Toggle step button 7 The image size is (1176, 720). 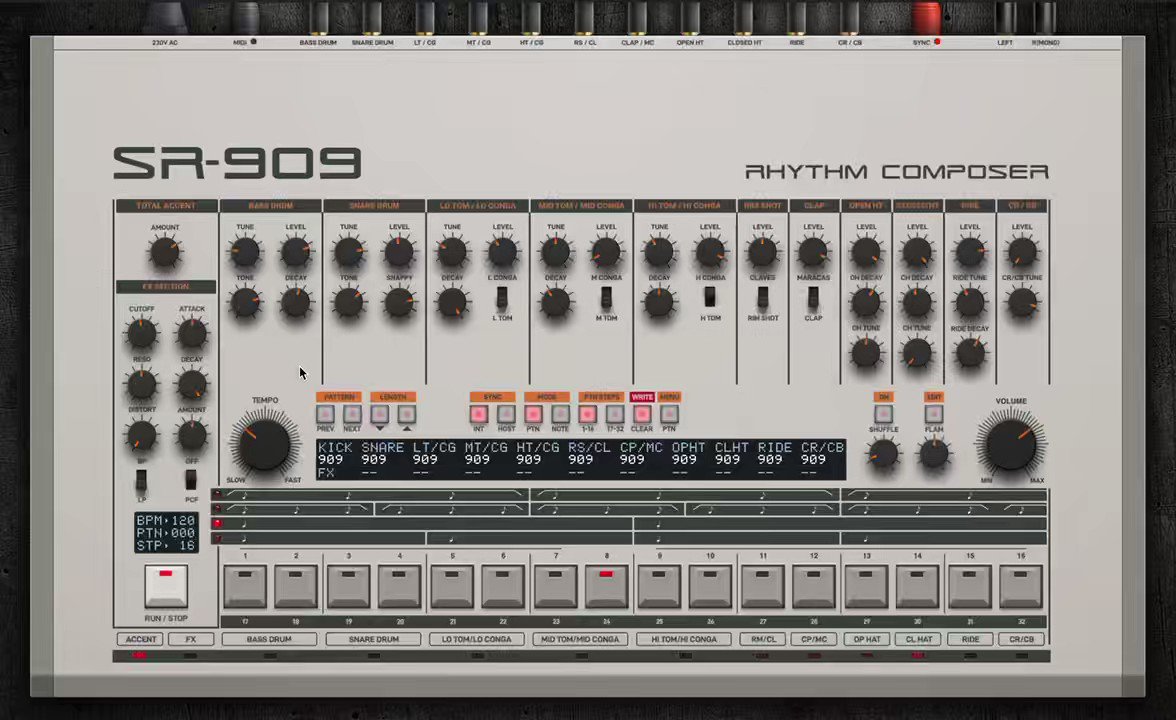coord(555,586)
